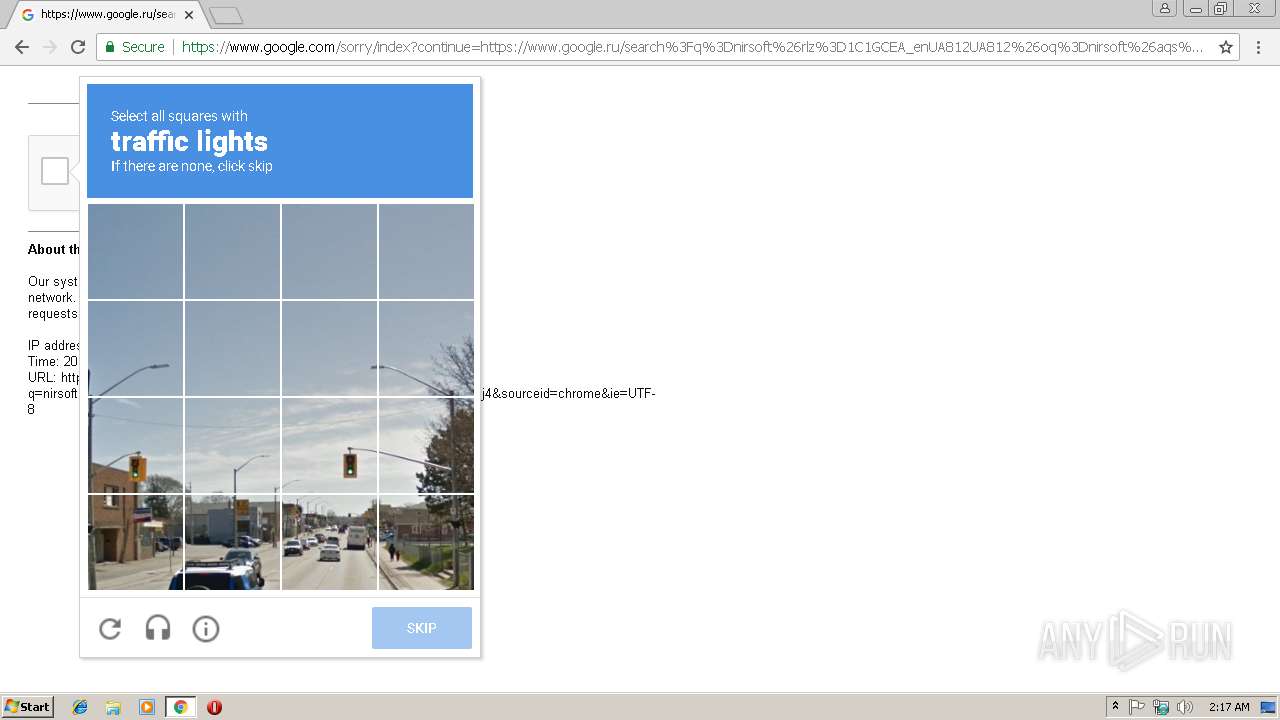
Task: Open Windows Media Player from taskbar
Action: pos(147,707)
